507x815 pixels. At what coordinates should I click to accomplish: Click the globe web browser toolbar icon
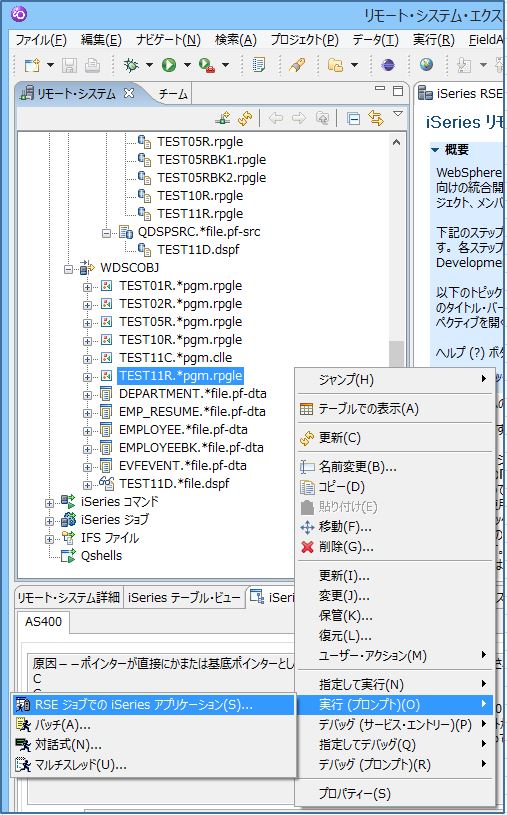(426, 65)
